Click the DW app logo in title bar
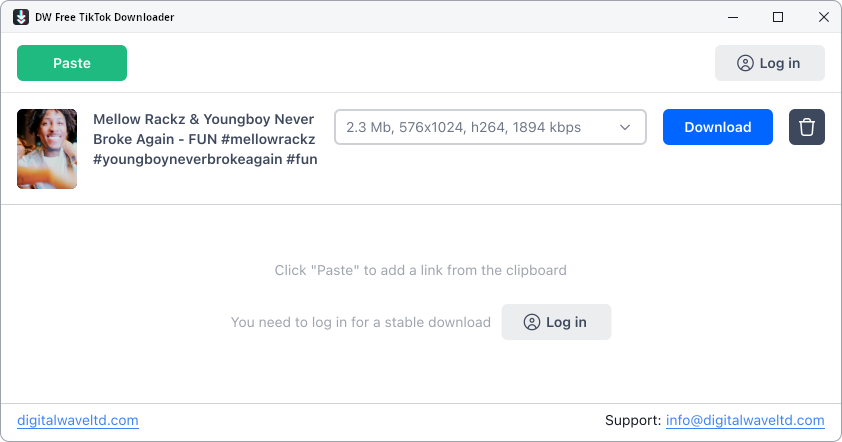842x442 pixels. [20, 17]
